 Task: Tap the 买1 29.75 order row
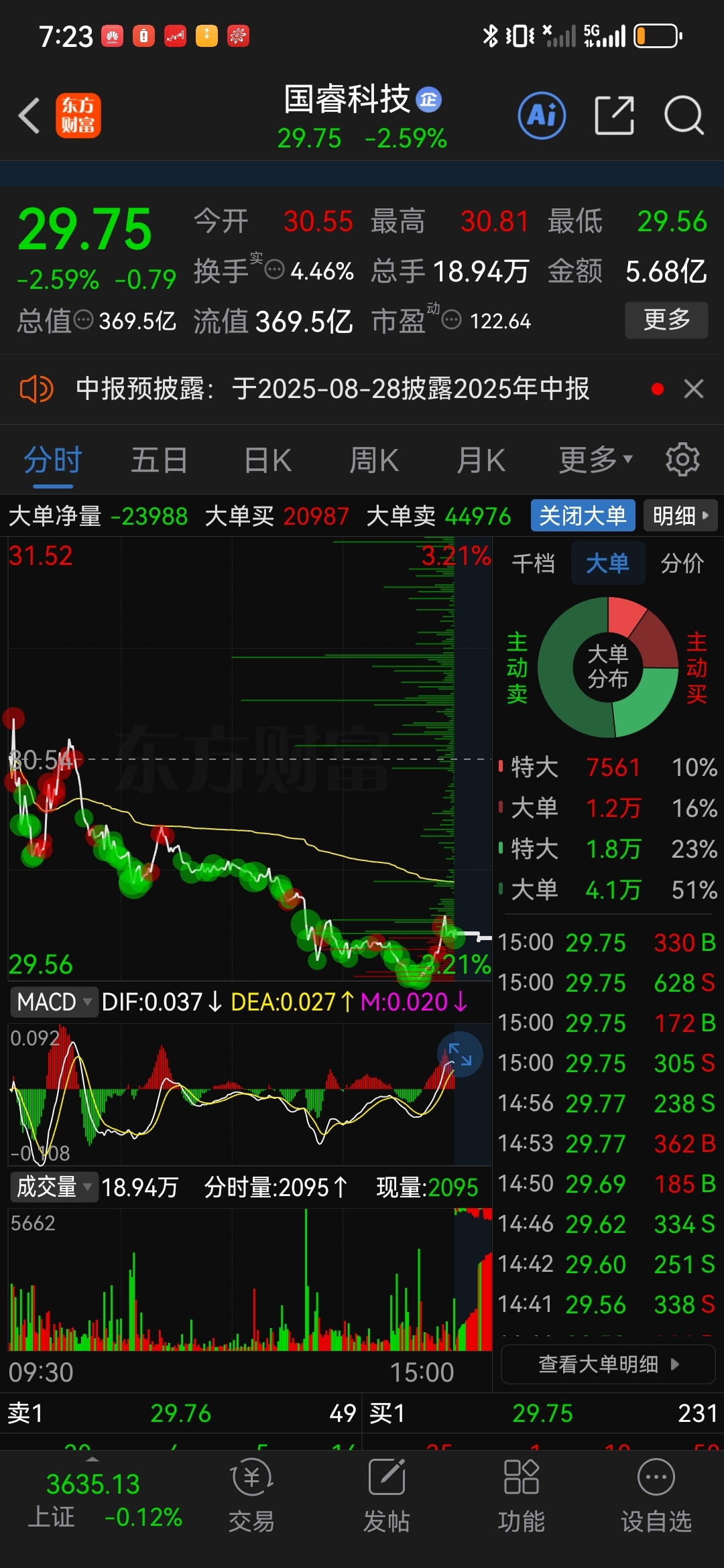(x=543, y=1413)
